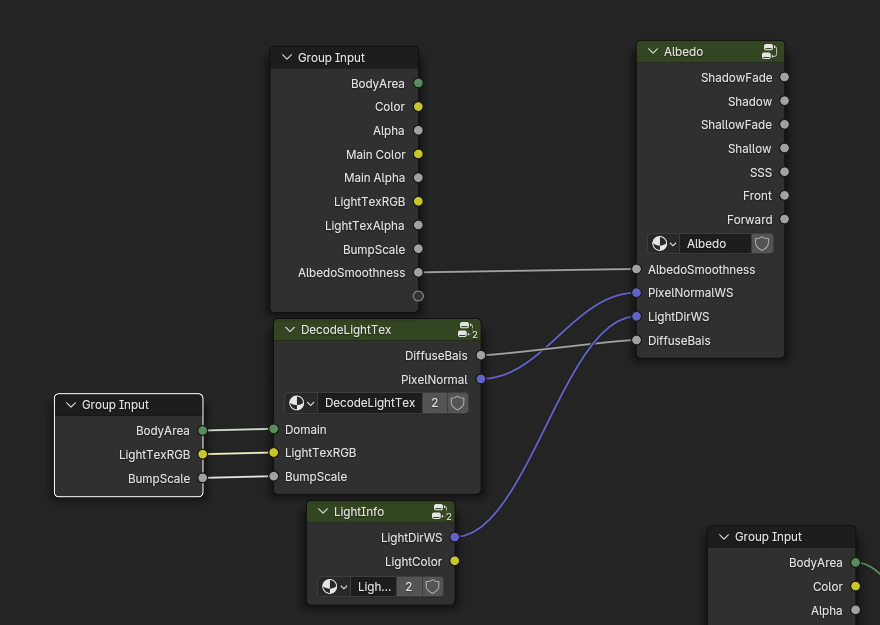Screen dimensions: 880x625
Task: Toggle fake user shield on DecodeLightTex node
Action: [458, 403]
